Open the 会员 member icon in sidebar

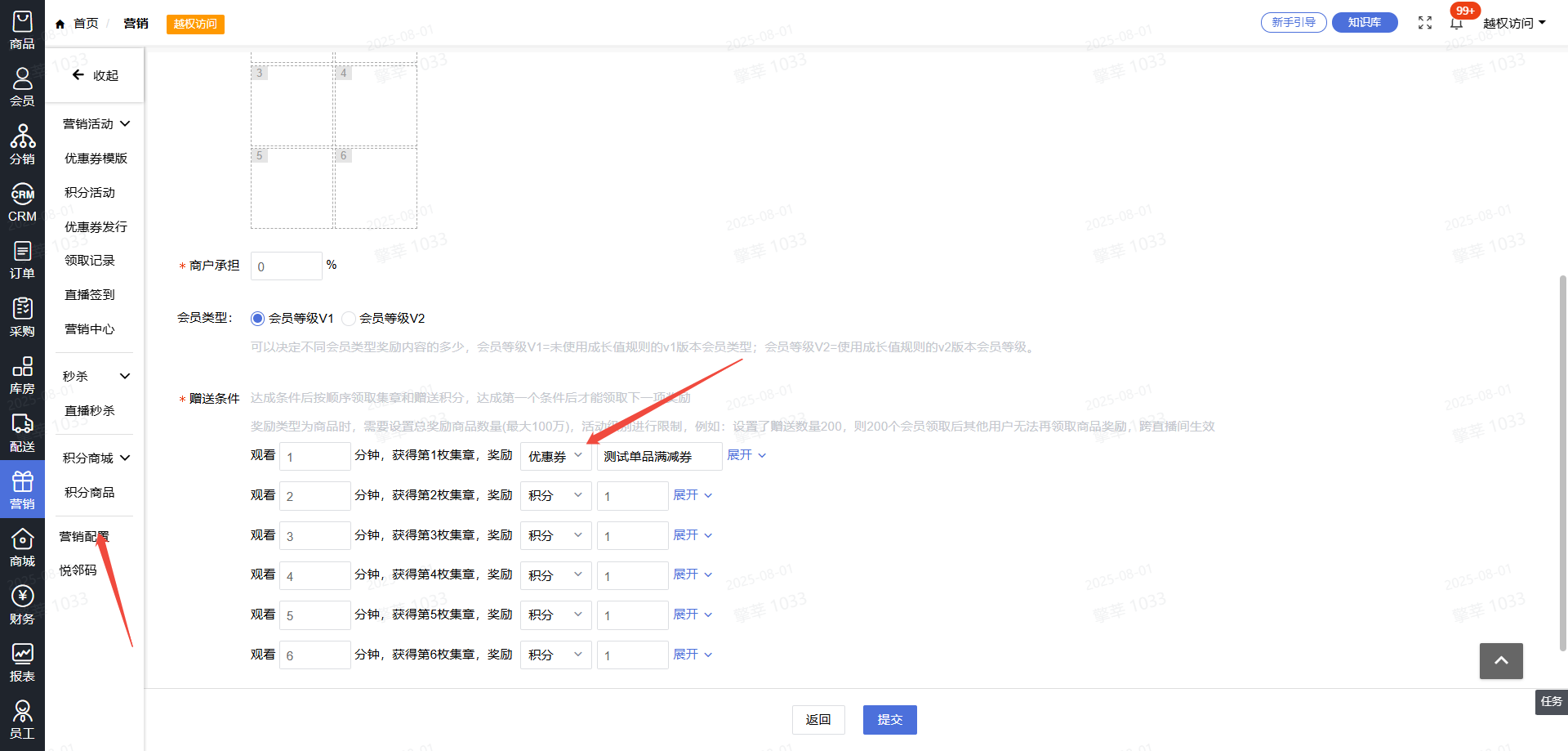(22, 87)
